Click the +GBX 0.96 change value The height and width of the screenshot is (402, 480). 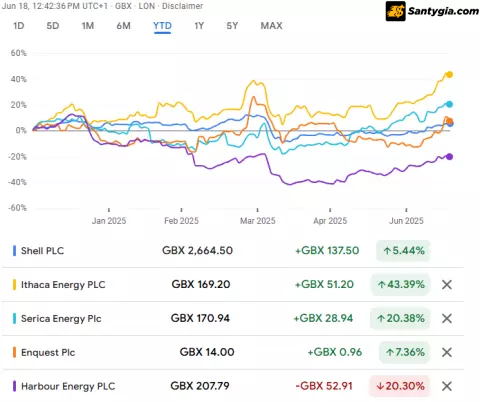335,352
